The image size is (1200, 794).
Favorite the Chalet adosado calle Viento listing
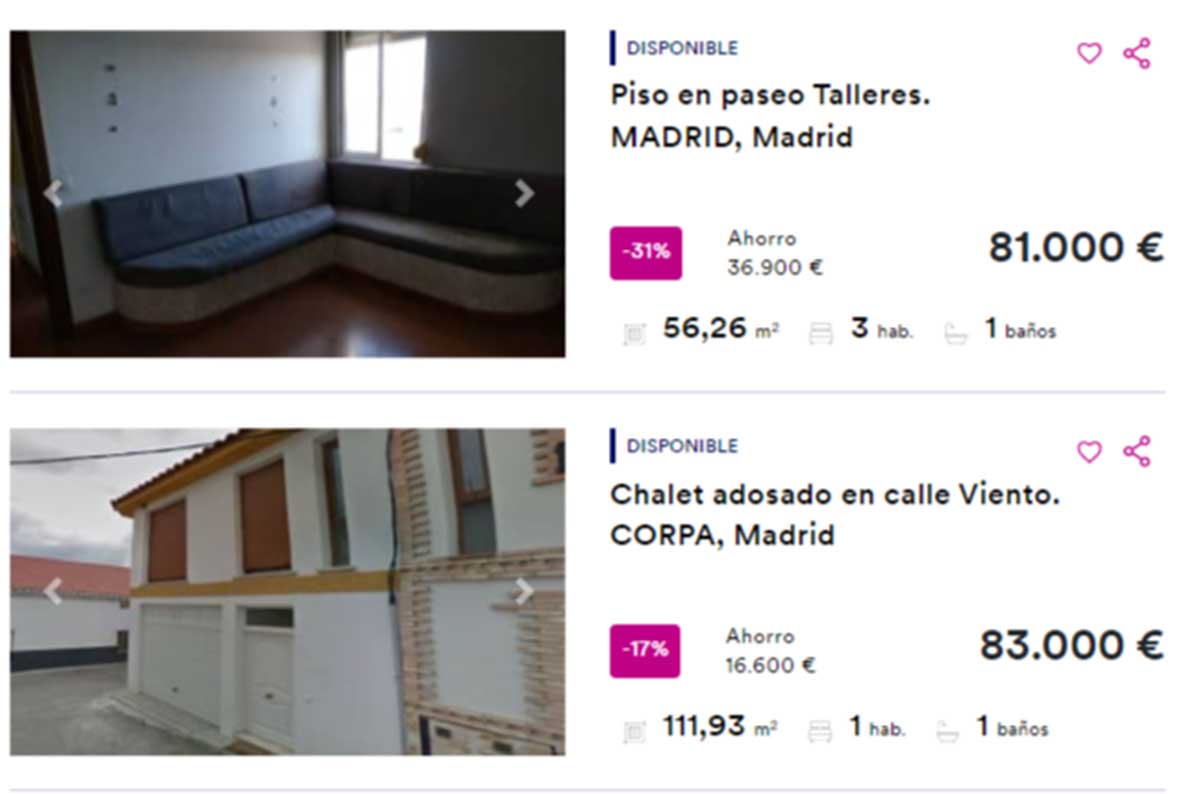(x=1089, y=452)
